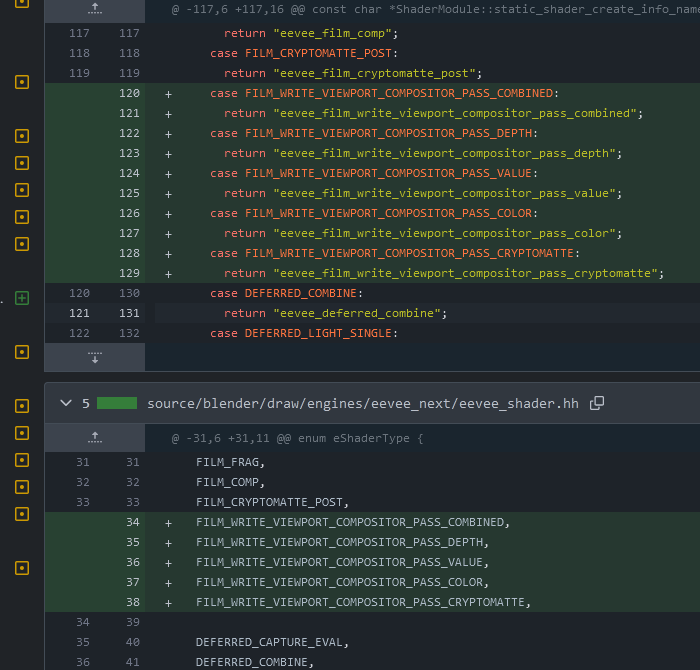700x670 pixels.
Task: Click new line number 132
Action: click(x=129, y=333)
